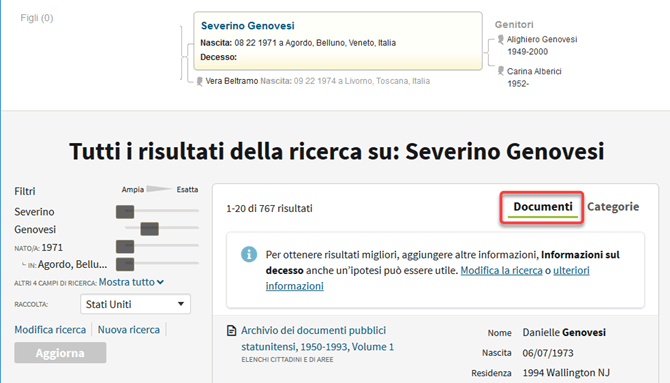Click the blue info icon
Screen dimensions: 670x383
pos(249,254)
